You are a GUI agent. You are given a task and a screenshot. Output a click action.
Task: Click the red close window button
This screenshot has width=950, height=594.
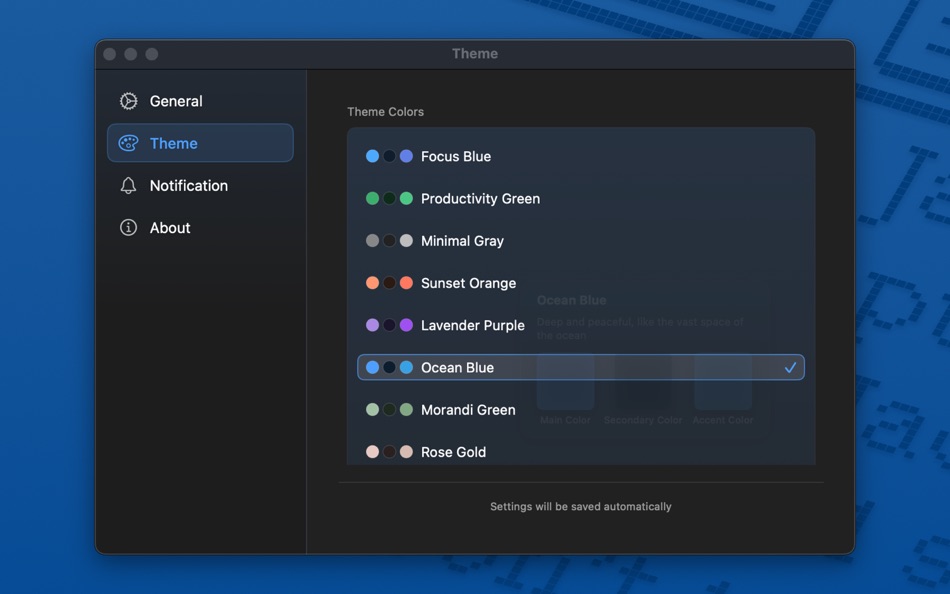[110, 54]
